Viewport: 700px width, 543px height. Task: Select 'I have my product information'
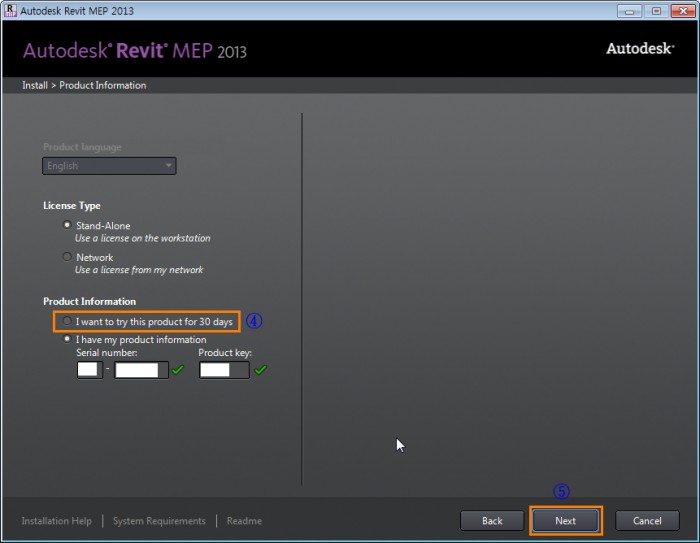pos(67,339)
